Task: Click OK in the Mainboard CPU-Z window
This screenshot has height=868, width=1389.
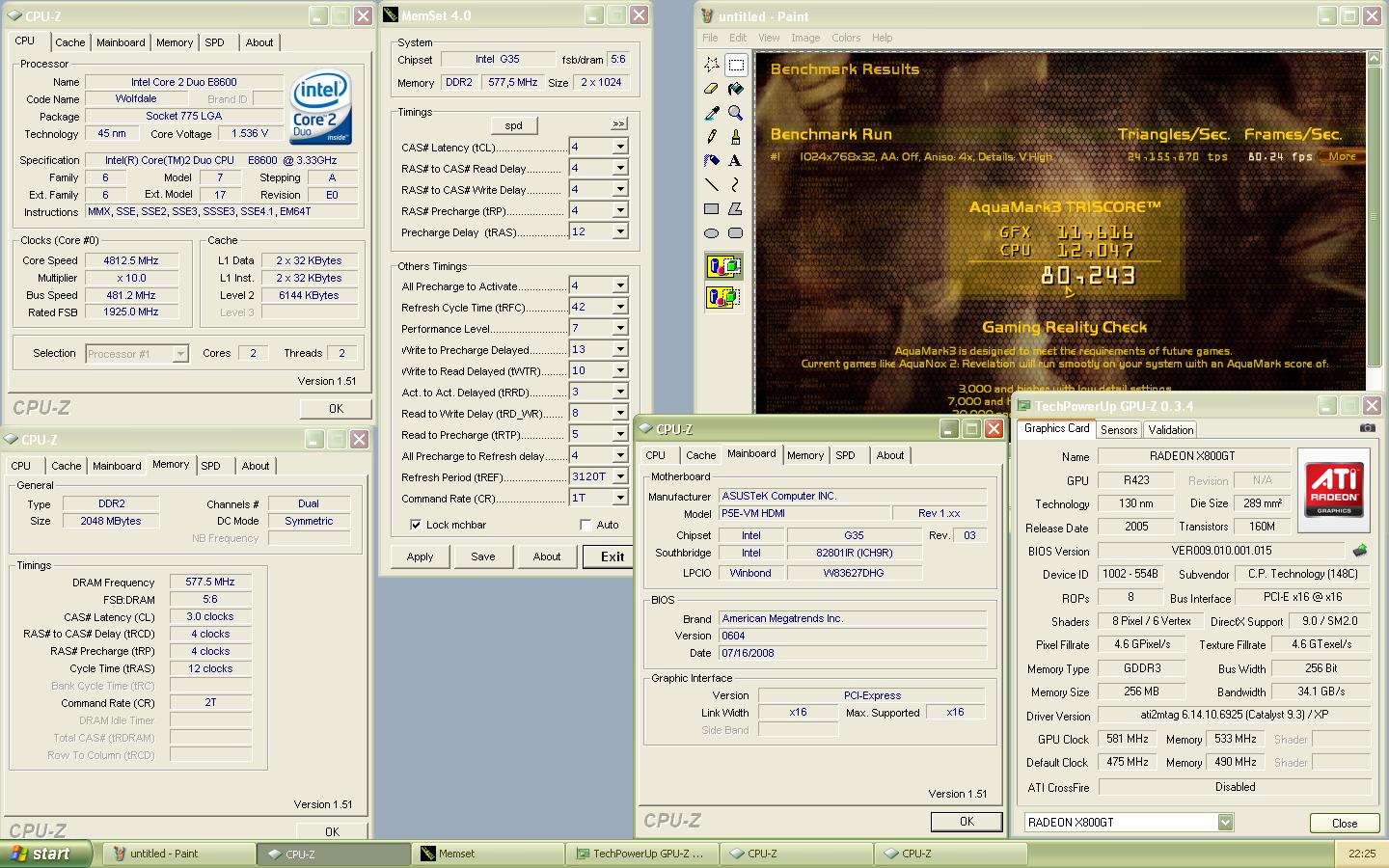Action: click(x=967, y=822)
